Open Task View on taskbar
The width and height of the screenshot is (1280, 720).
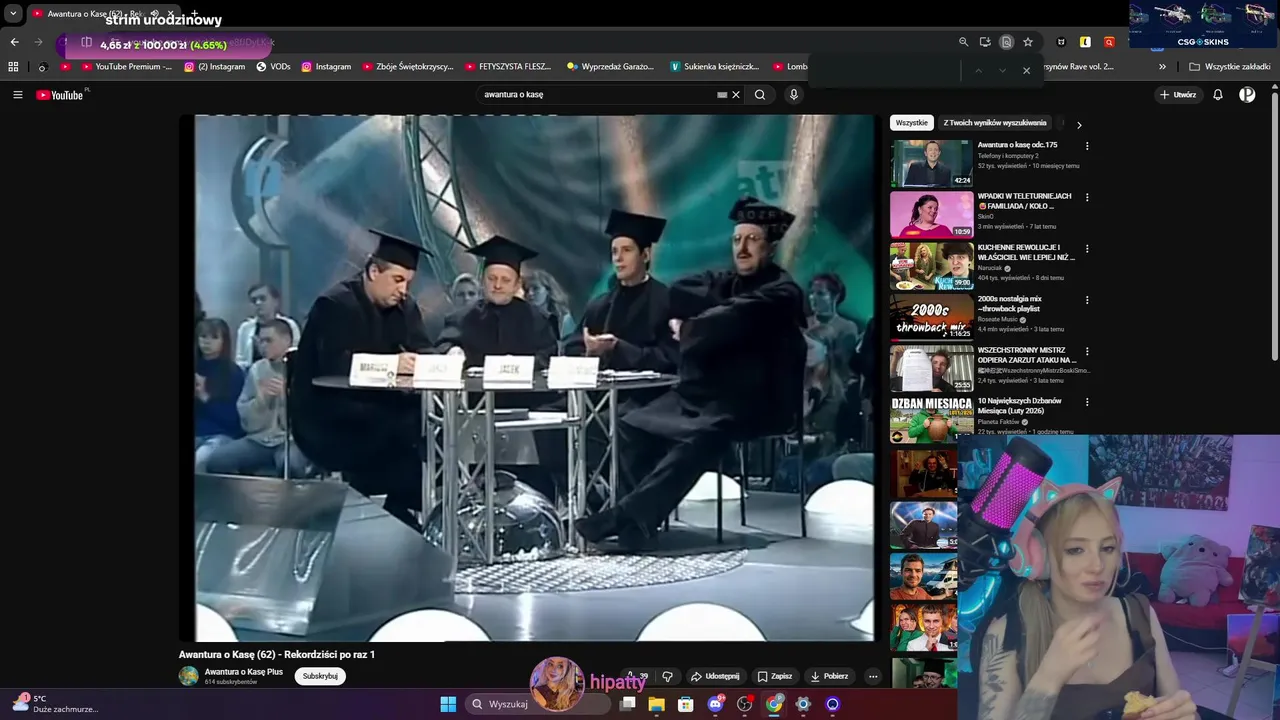(x=627, y=704)
